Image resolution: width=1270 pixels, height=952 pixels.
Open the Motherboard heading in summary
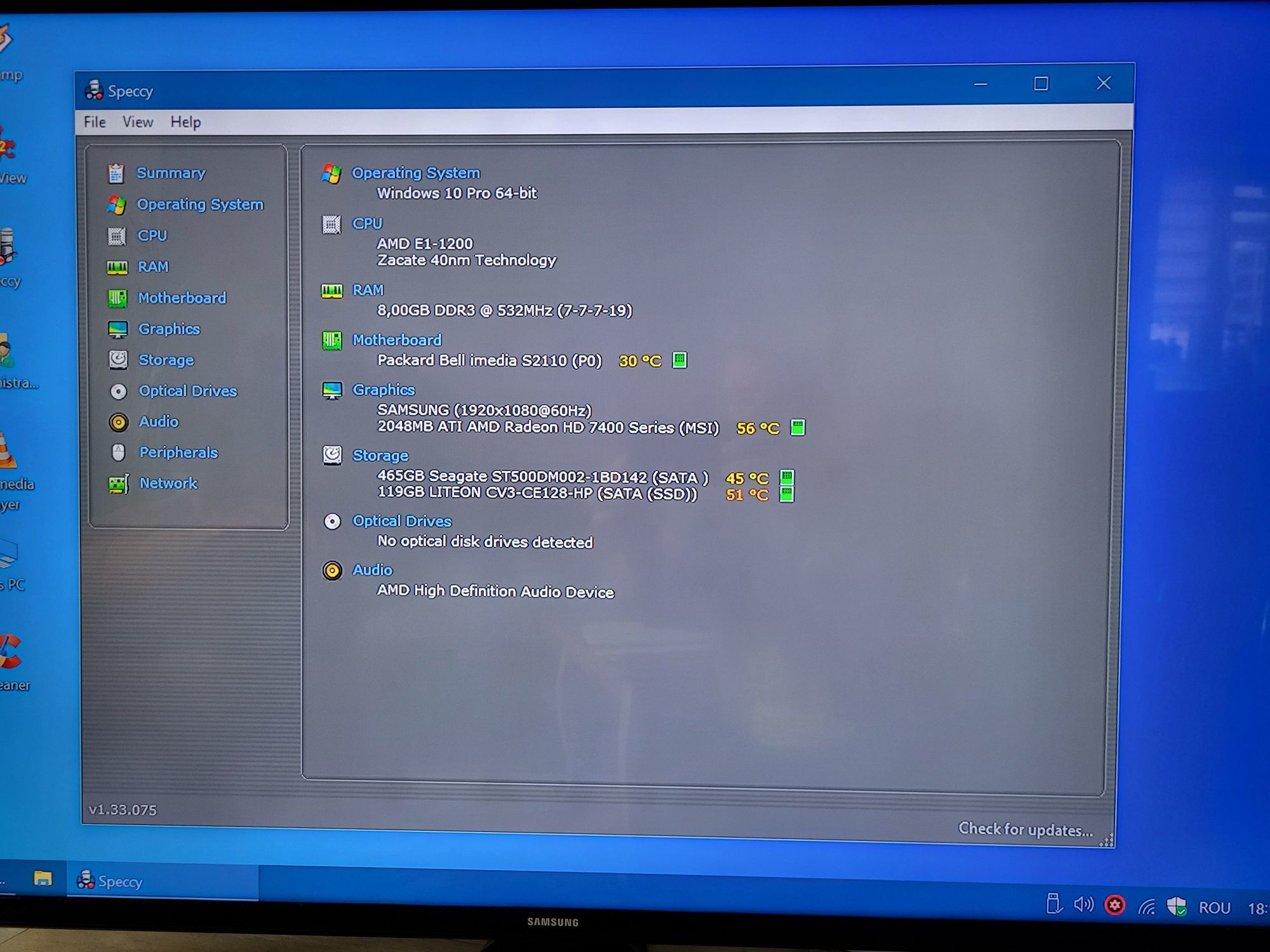pyautogui.click(x=397, y=340)
